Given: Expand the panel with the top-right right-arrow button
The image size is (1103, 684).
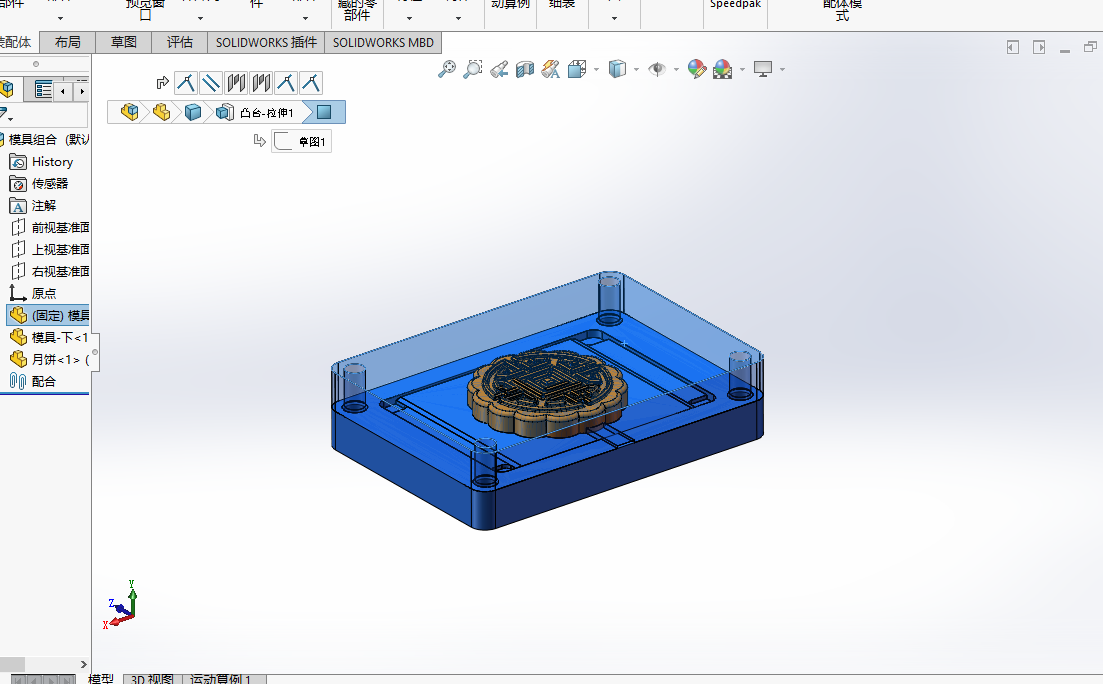Looking at the screenshot, I should [x=1039, y=47].
